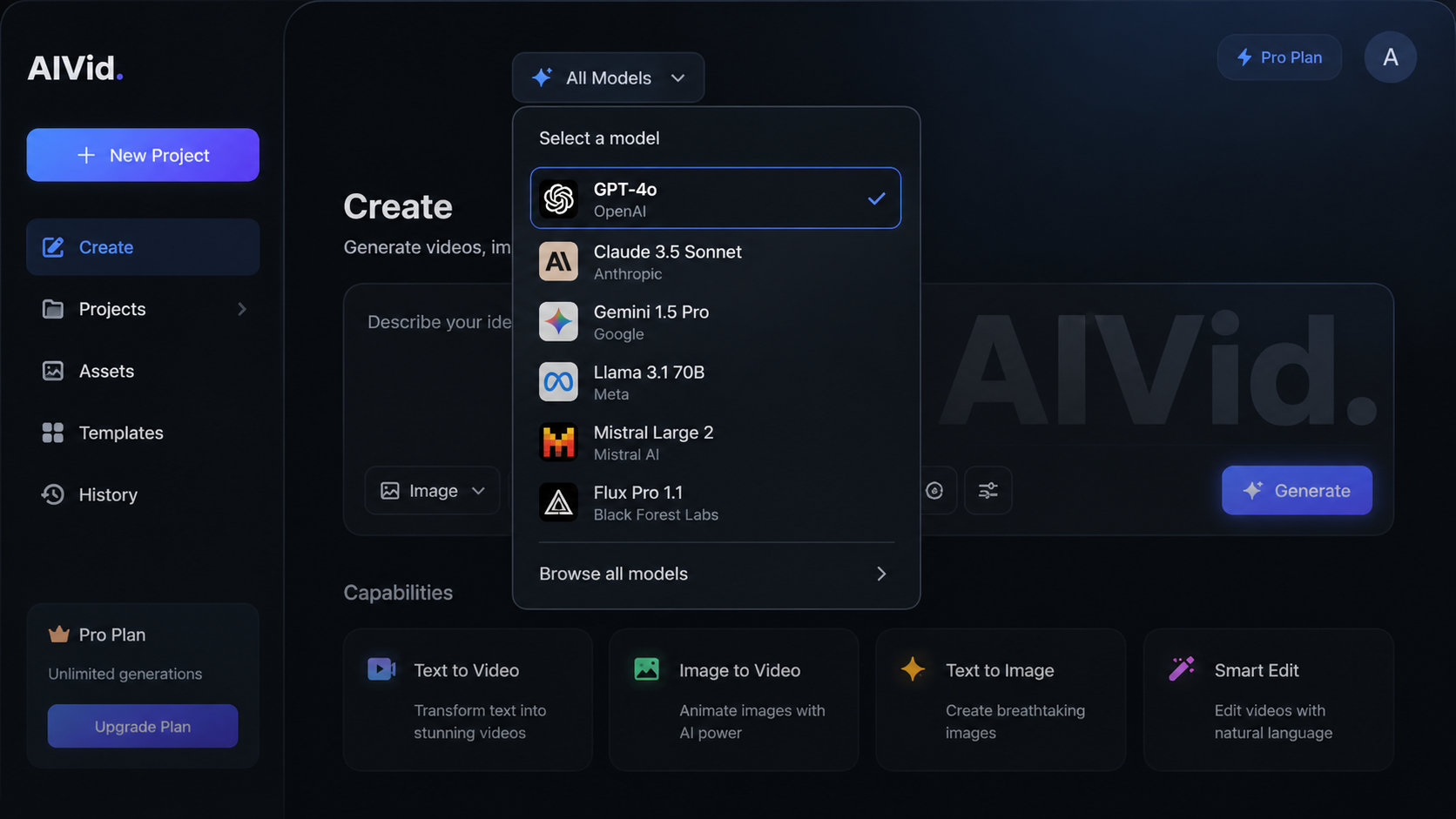Click the New Project button
The width and height of the screenshot is (1456, 819).
(x=143, y=155)
